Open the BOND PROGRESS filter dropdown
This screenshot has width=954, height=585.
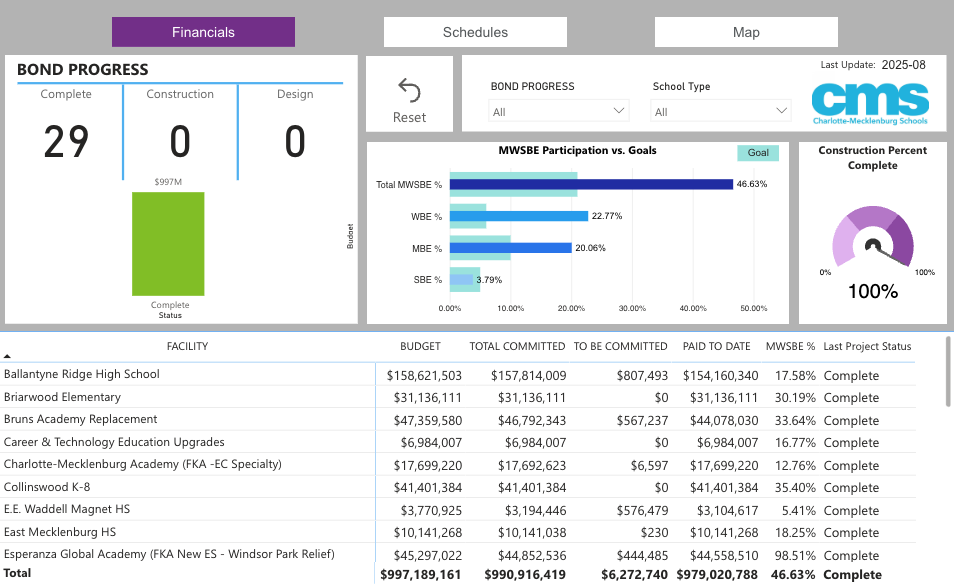pos(559,111)
